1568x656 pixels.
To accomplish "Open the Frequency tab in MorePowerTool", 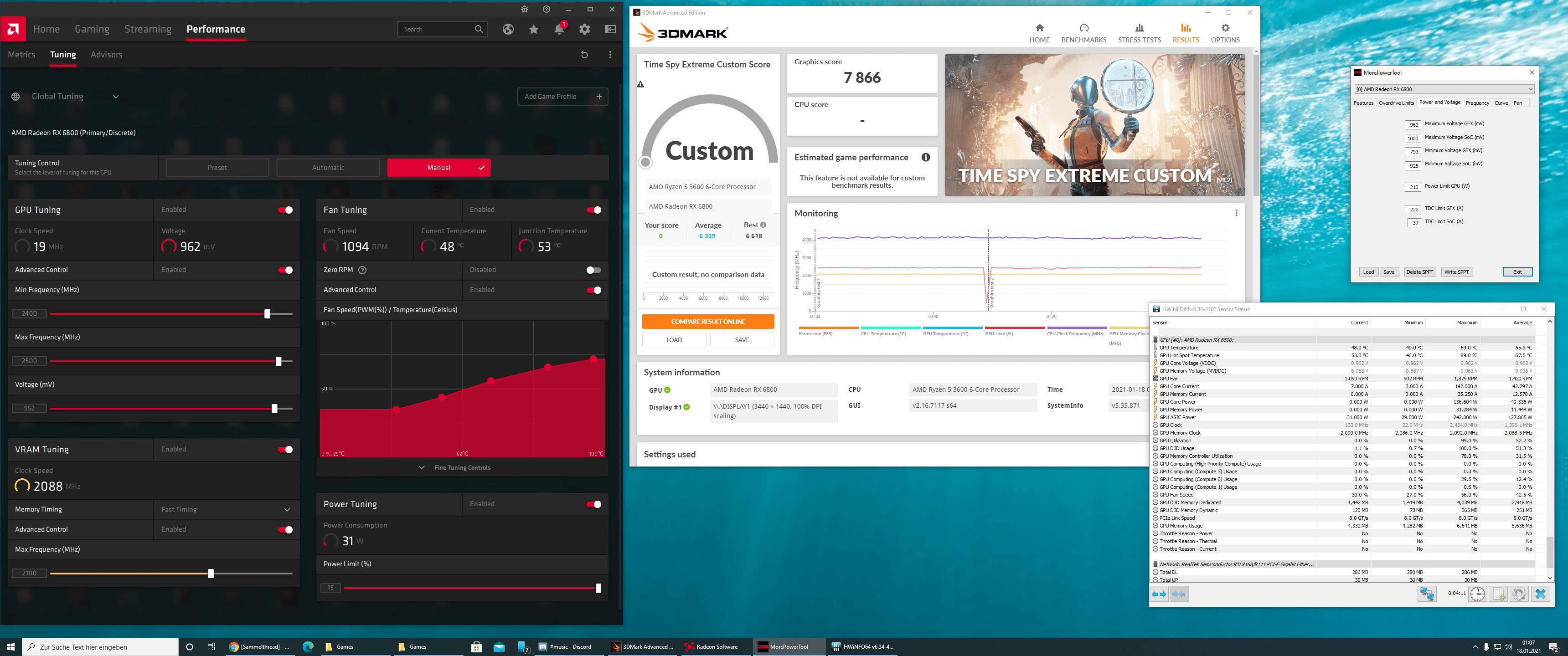I will [1477, 103].
